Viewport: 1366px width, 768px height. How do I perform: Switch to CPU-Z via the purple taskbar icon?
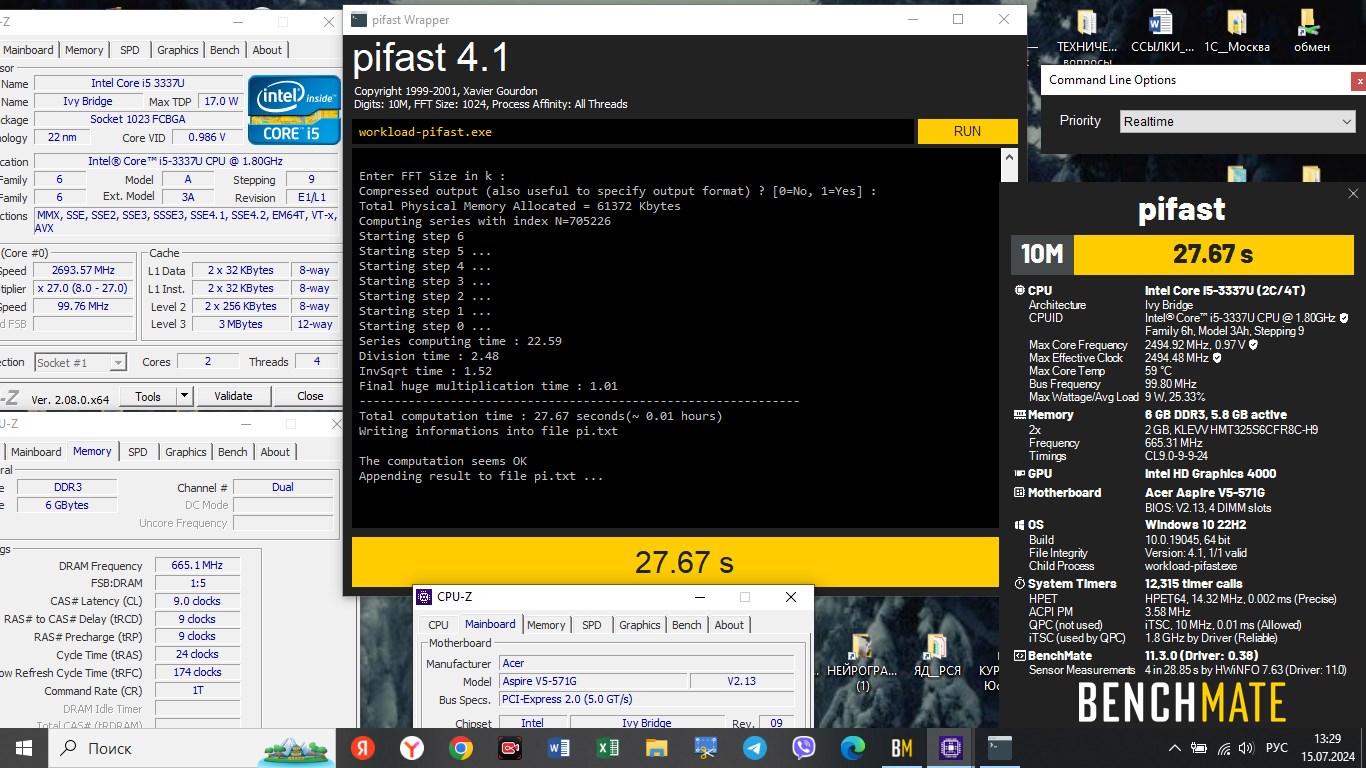coord(950,747)
